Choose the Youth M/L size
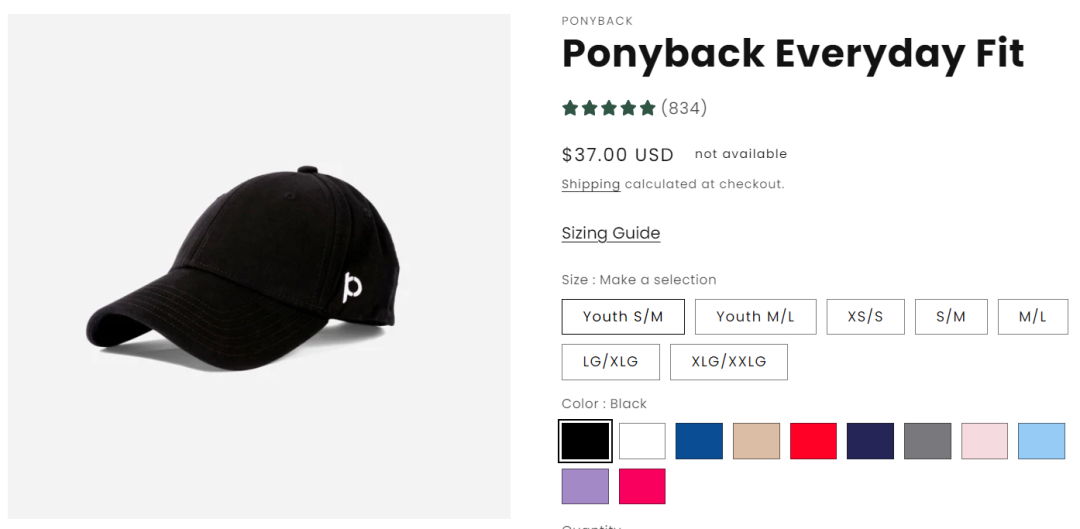1080x529 pixels. (x=755, y=316)
